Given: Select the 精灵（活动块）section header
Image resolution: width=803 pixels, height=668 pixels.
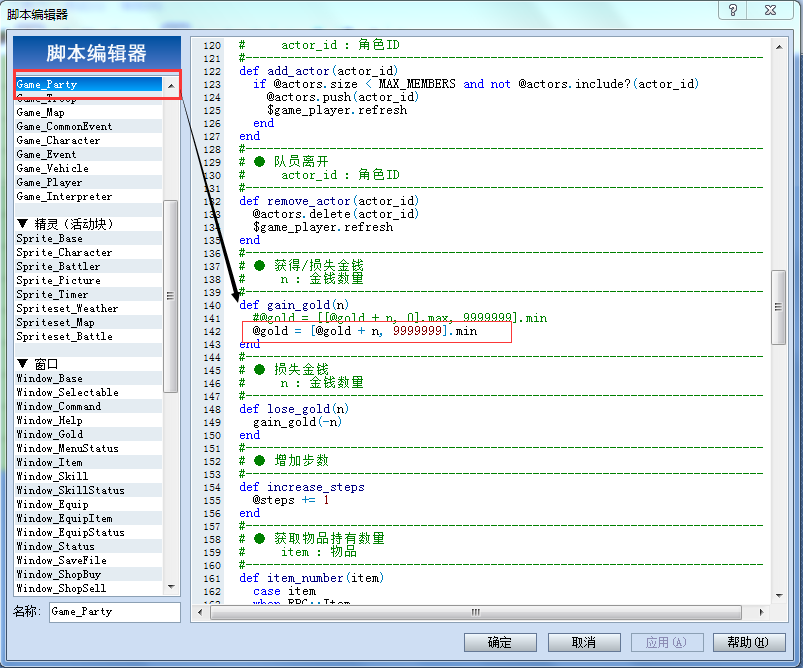Looking at the screenshot, I should click(89, 224).
